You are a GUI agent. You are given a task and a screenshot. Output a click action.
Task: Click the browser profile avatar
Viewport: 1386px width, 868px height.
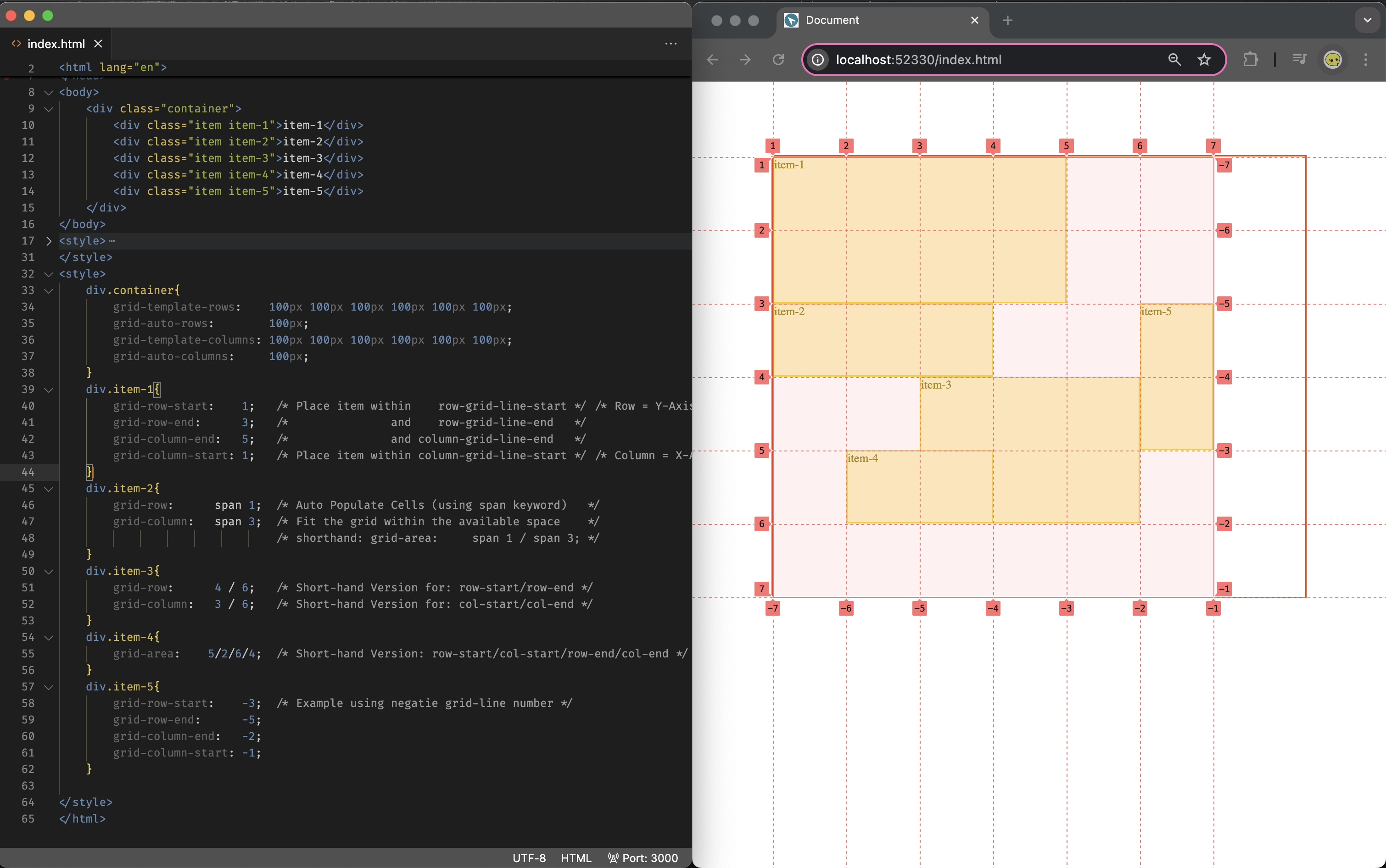1333,60
